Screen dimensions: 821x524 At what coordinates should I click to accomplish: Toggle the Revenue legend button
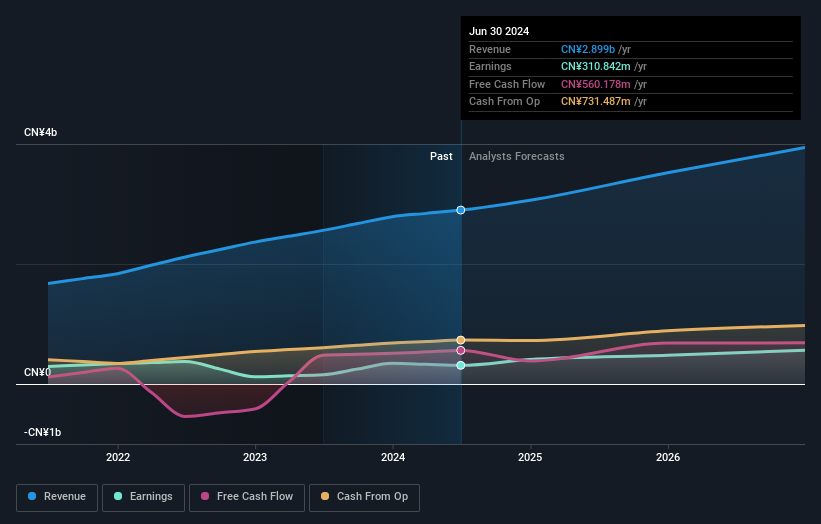(57, 497)
